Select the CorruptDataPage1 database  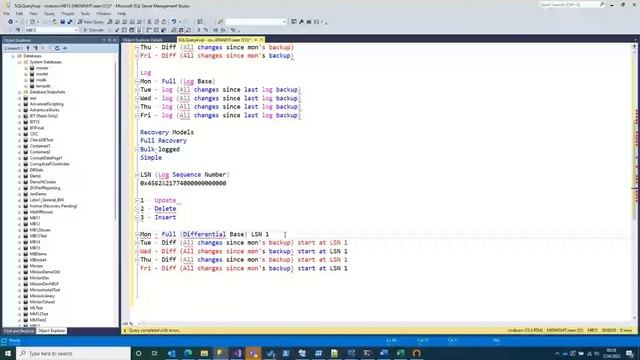tap(46, 158)
